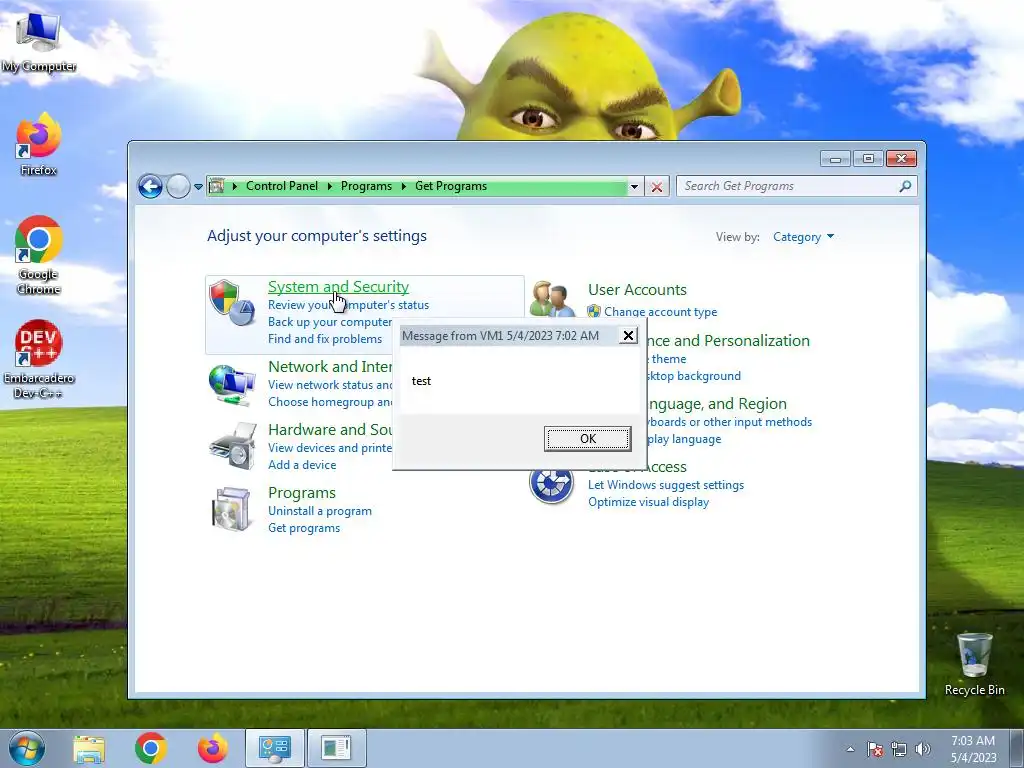Open Google Chrome desktop shortcut
The height and width of the screenshot is (768, 1024).
pyautogui.click(x=38, y=256)
